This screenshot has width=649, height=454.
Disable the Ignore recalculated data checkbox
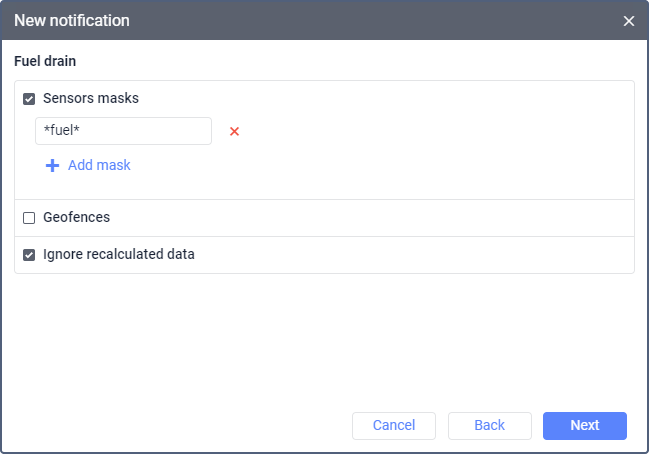click(x=29, y=255)
